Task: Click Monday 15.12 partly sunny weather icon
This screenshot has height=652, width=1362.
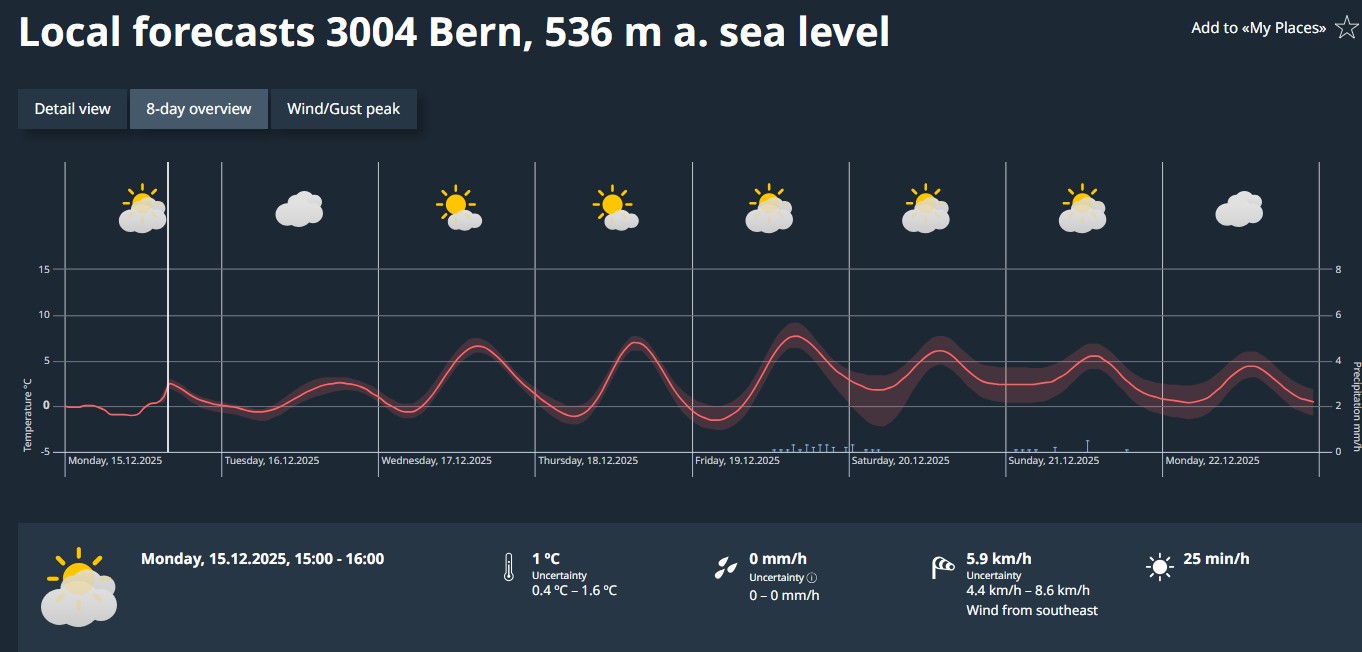Action: [142, 209]
